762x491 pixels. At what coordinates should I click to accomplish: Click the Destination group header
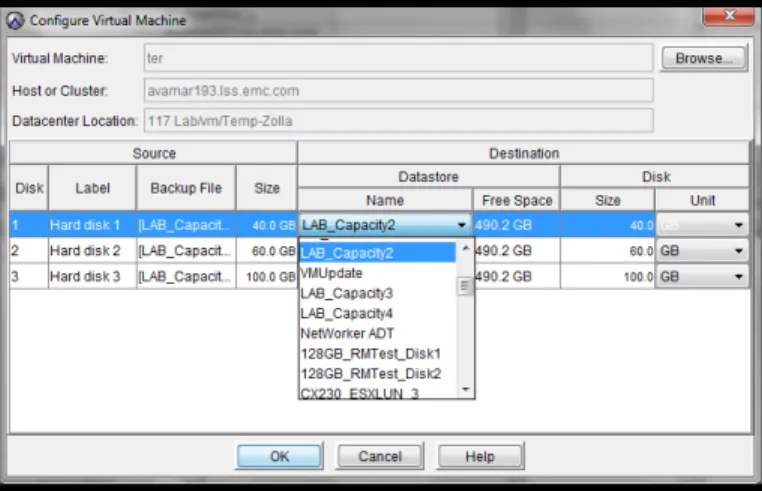523,153
